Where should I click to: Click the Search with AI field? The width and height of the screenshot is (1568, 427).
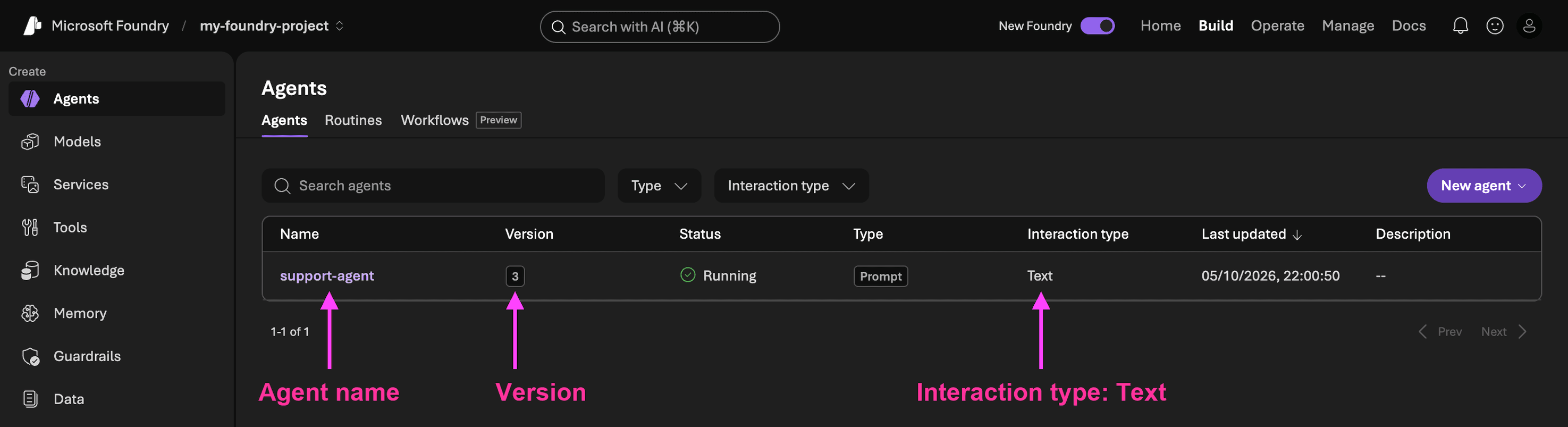point(659,27)
